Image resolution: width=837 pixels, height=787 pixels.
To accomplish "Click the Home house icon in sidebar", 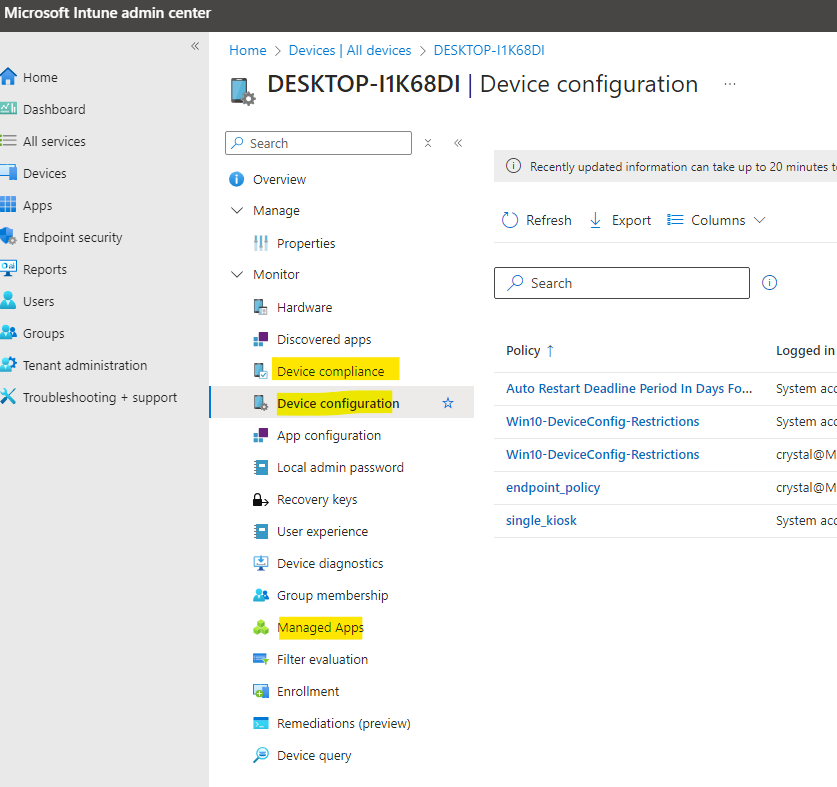I will point(9,77).
